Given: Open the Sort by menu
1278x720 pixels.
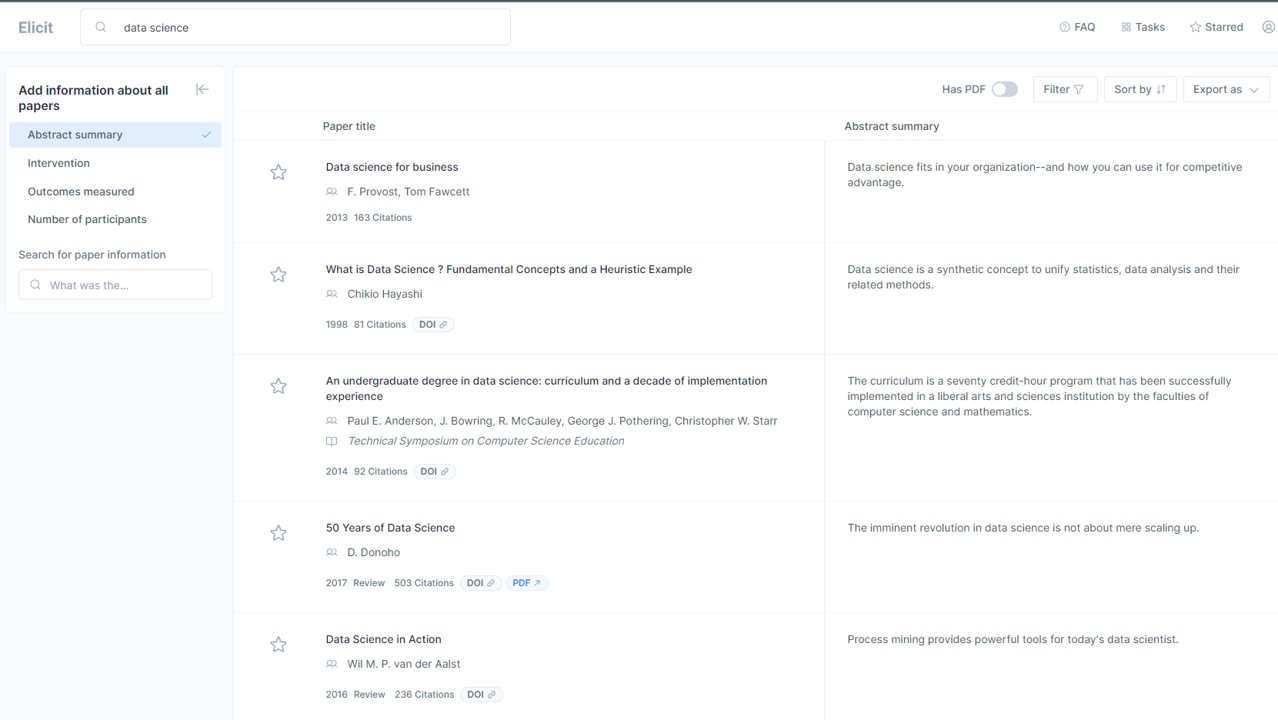Looking at the screenshot, I should coord(1139,90).
